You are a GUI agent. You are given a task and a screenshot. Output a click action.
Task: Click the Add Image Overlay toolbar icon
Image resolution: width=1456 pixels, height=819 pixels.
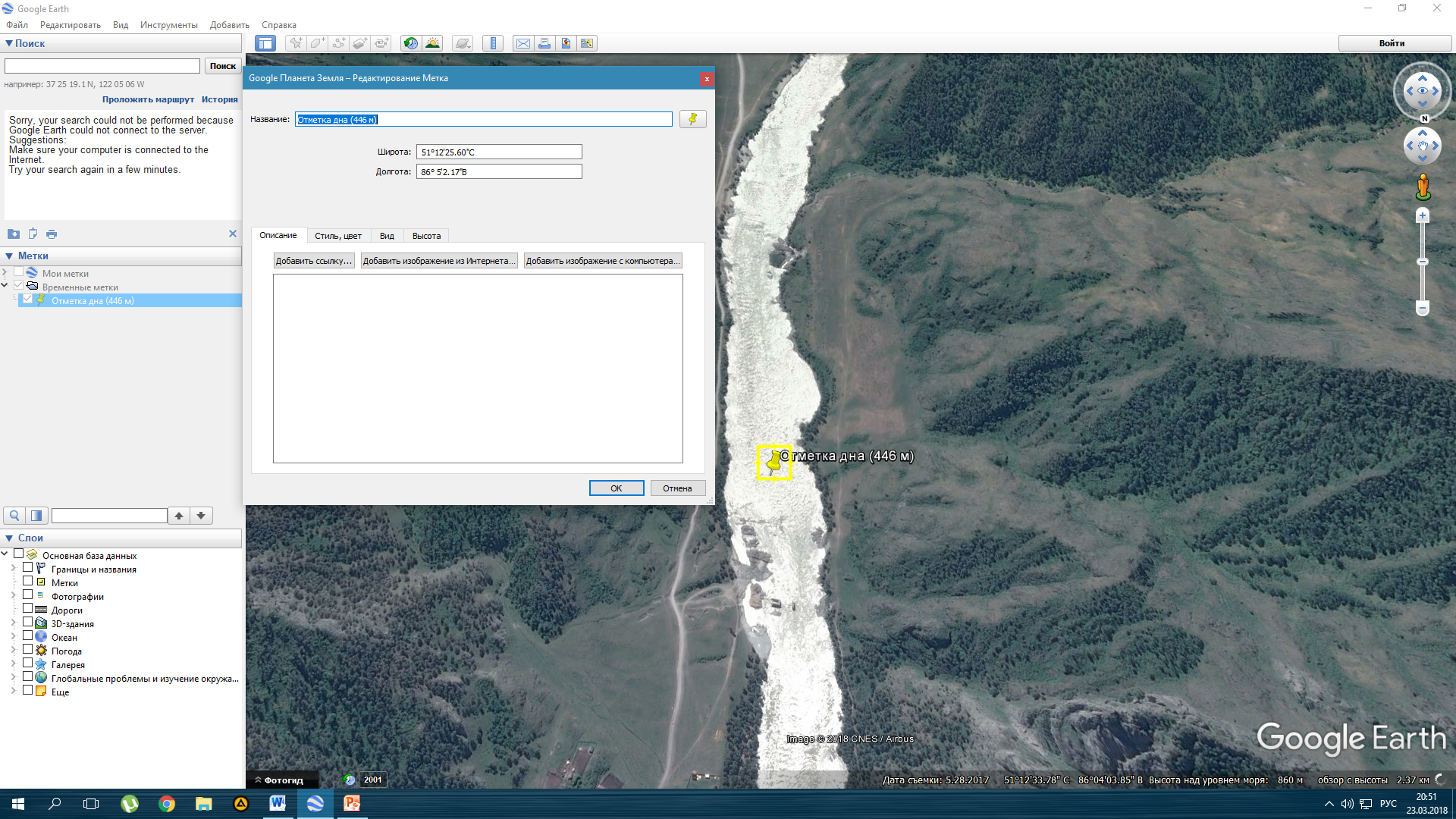point(359,43)
